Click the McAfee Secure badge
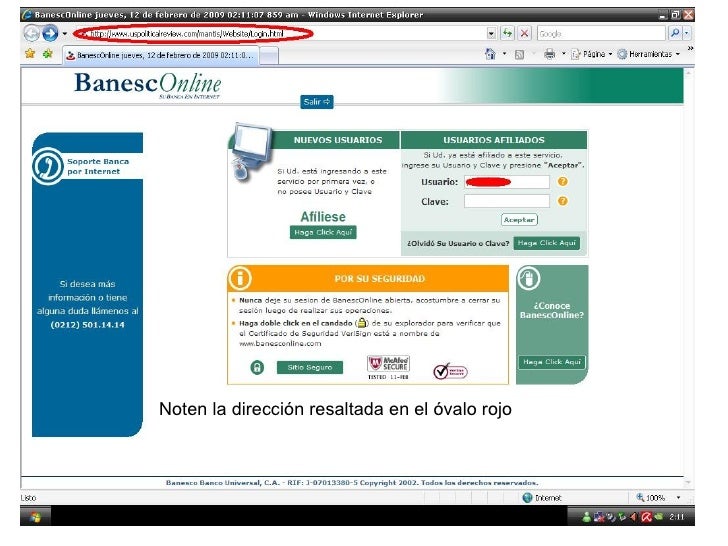 [388, 364]
